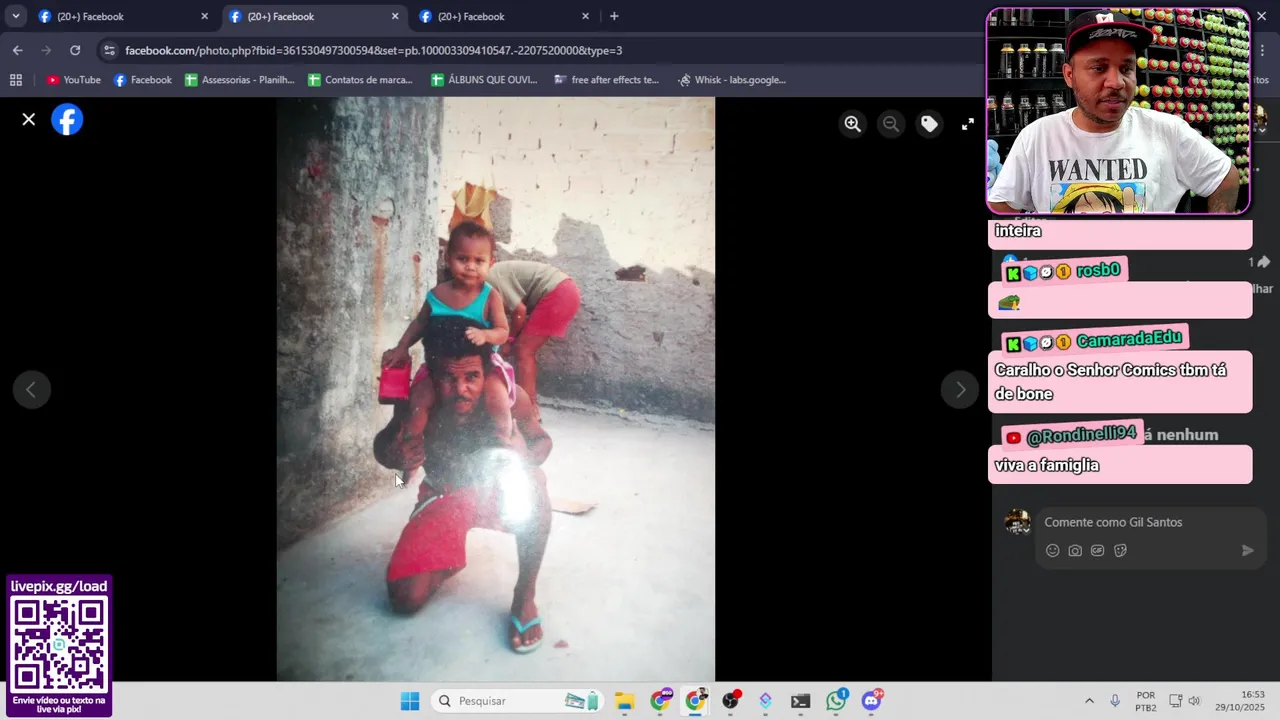This screenshot has height=720, width=1280.
Task: Click the microphone tray icon
Action: [x=1115, y=701]
